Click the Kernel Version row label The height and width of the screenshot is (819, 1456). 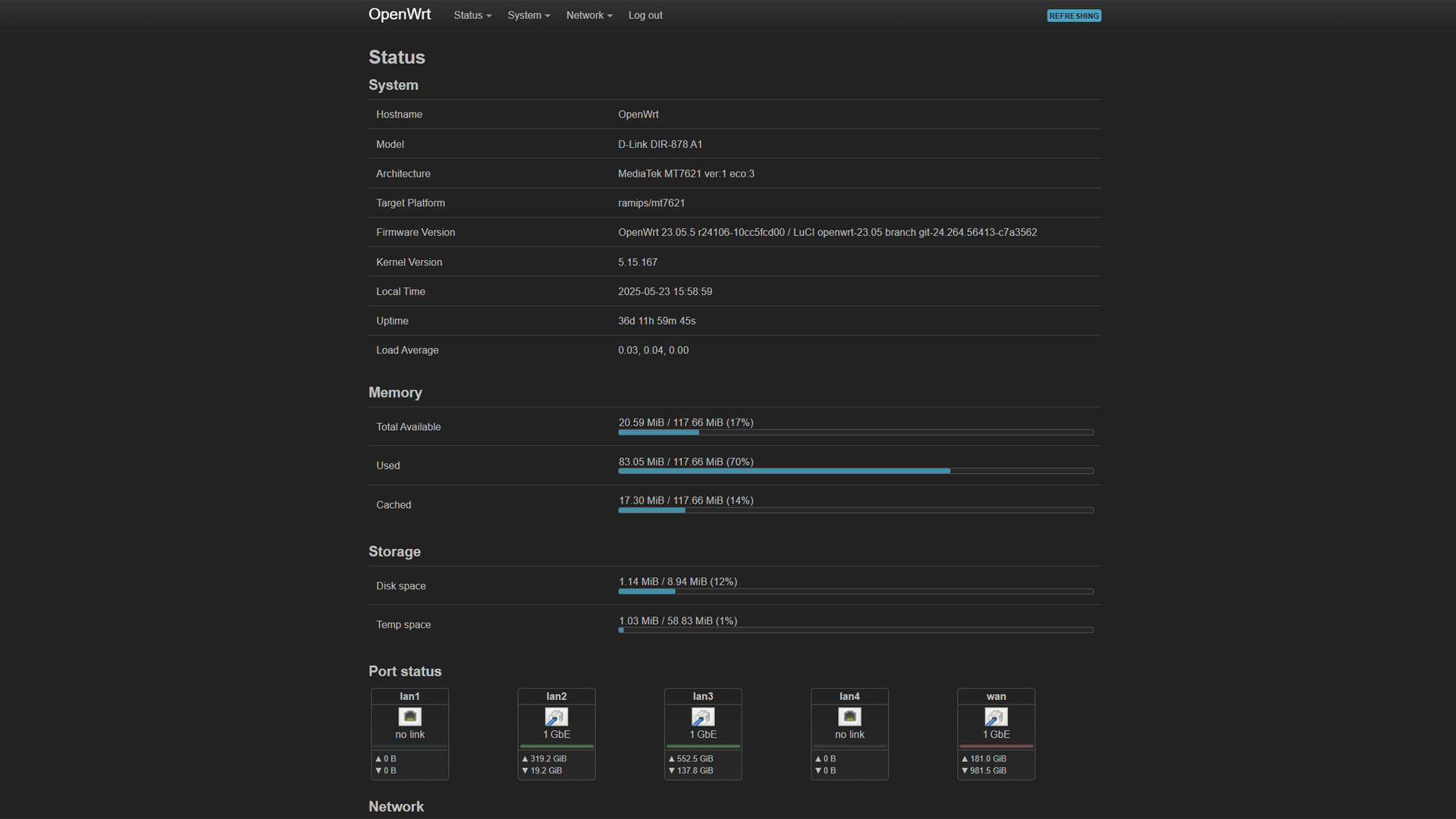pyautogui.click(x=409, y=262)
